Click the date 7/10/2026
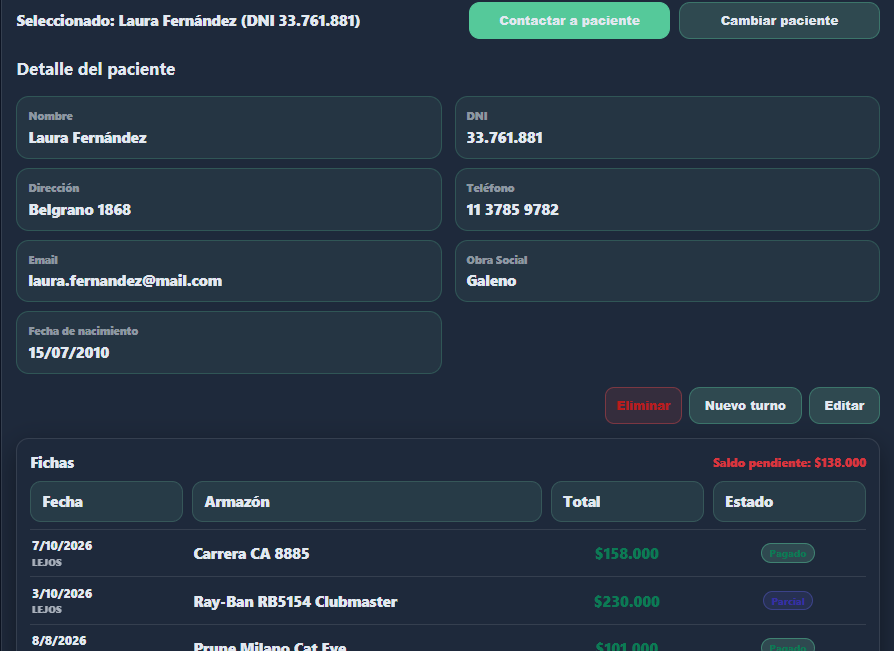 62,546
